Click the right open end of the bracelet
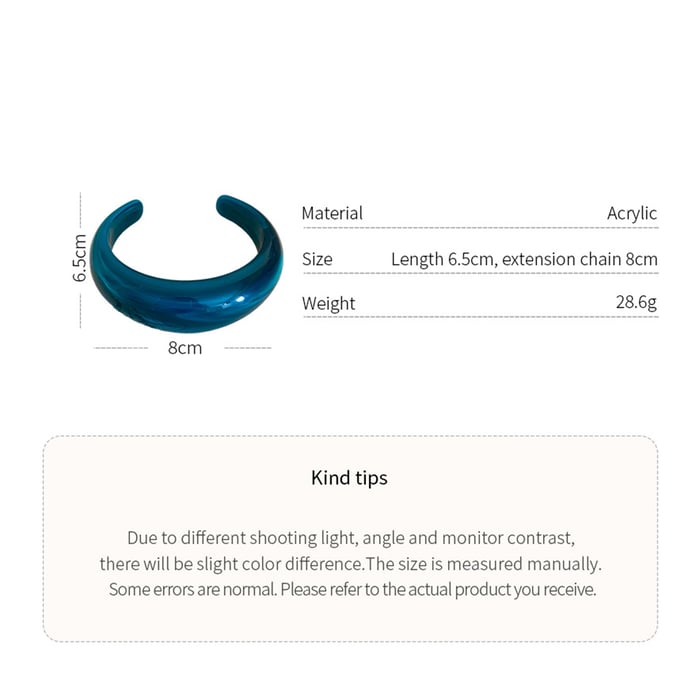 click(x=229, y=204)
